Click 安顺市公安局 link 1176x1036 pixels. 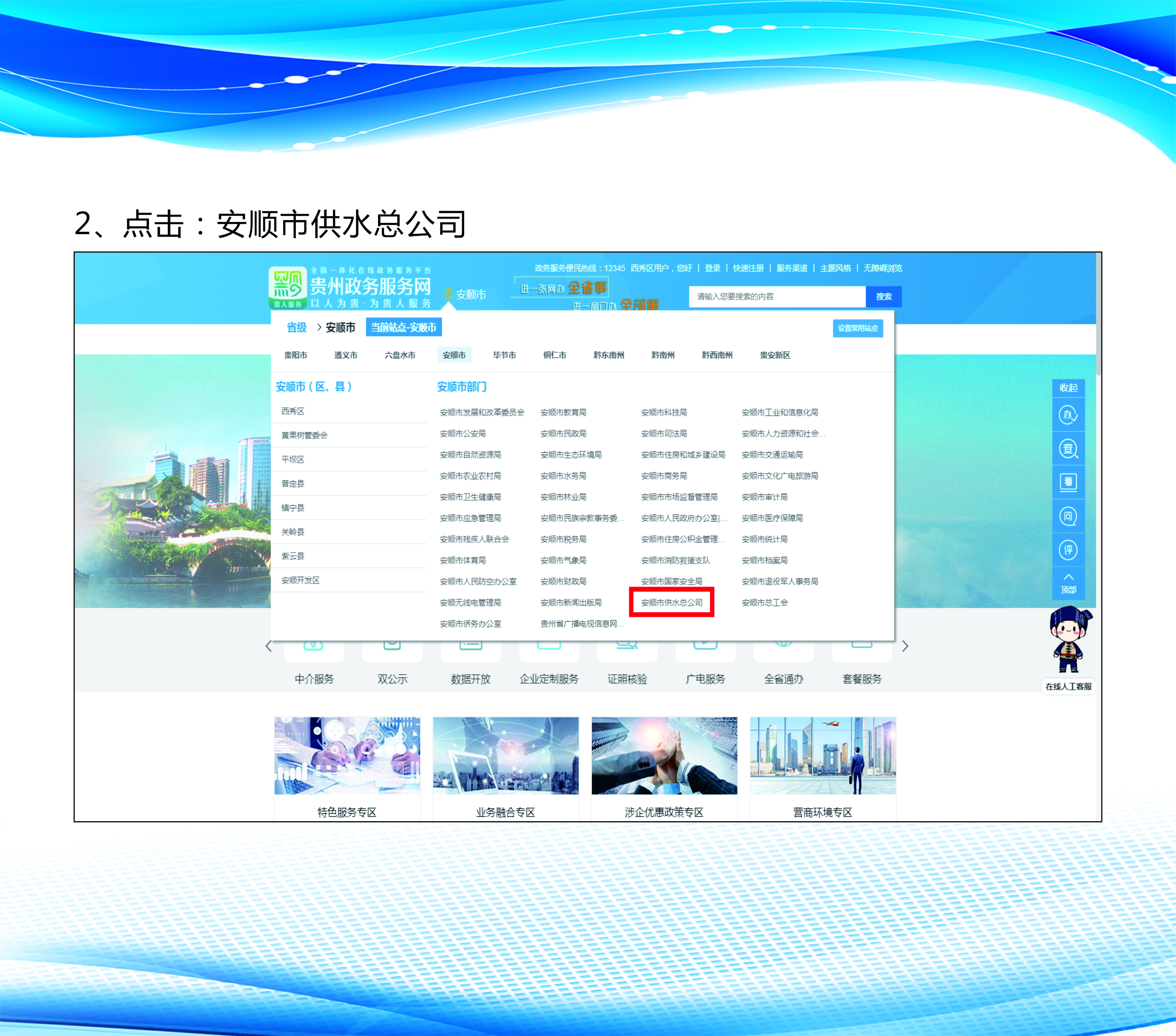point(462,433)
